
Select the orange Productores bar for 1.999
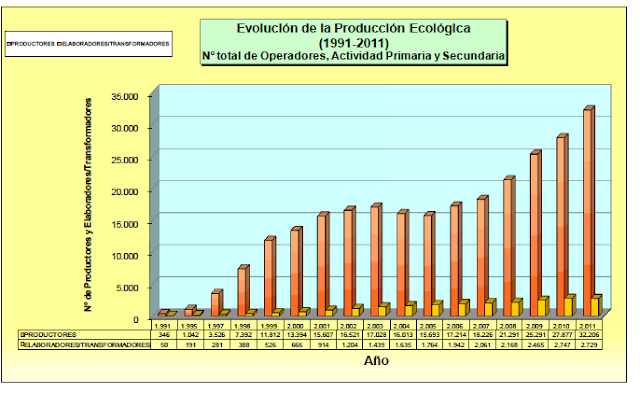[270, 276]
